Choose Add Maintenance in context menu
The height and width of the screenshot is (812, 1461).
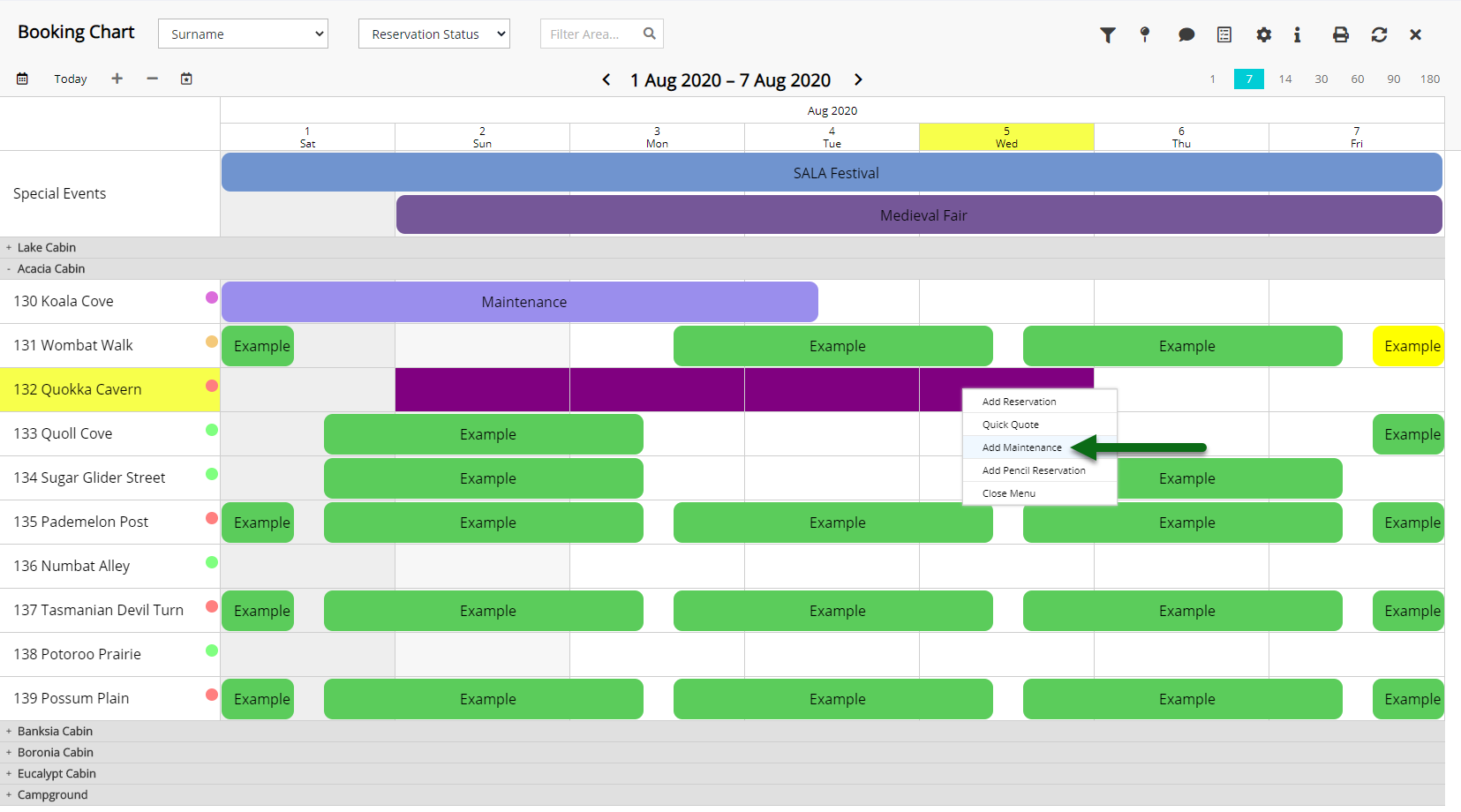click(1040, 447)
